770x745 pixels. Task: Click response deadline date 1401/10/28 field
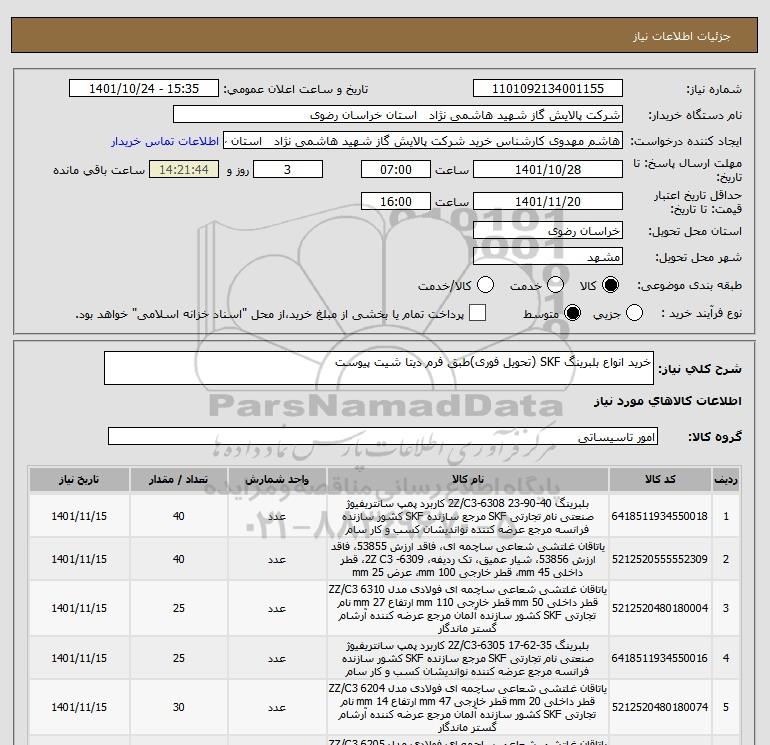coord(546,169)
